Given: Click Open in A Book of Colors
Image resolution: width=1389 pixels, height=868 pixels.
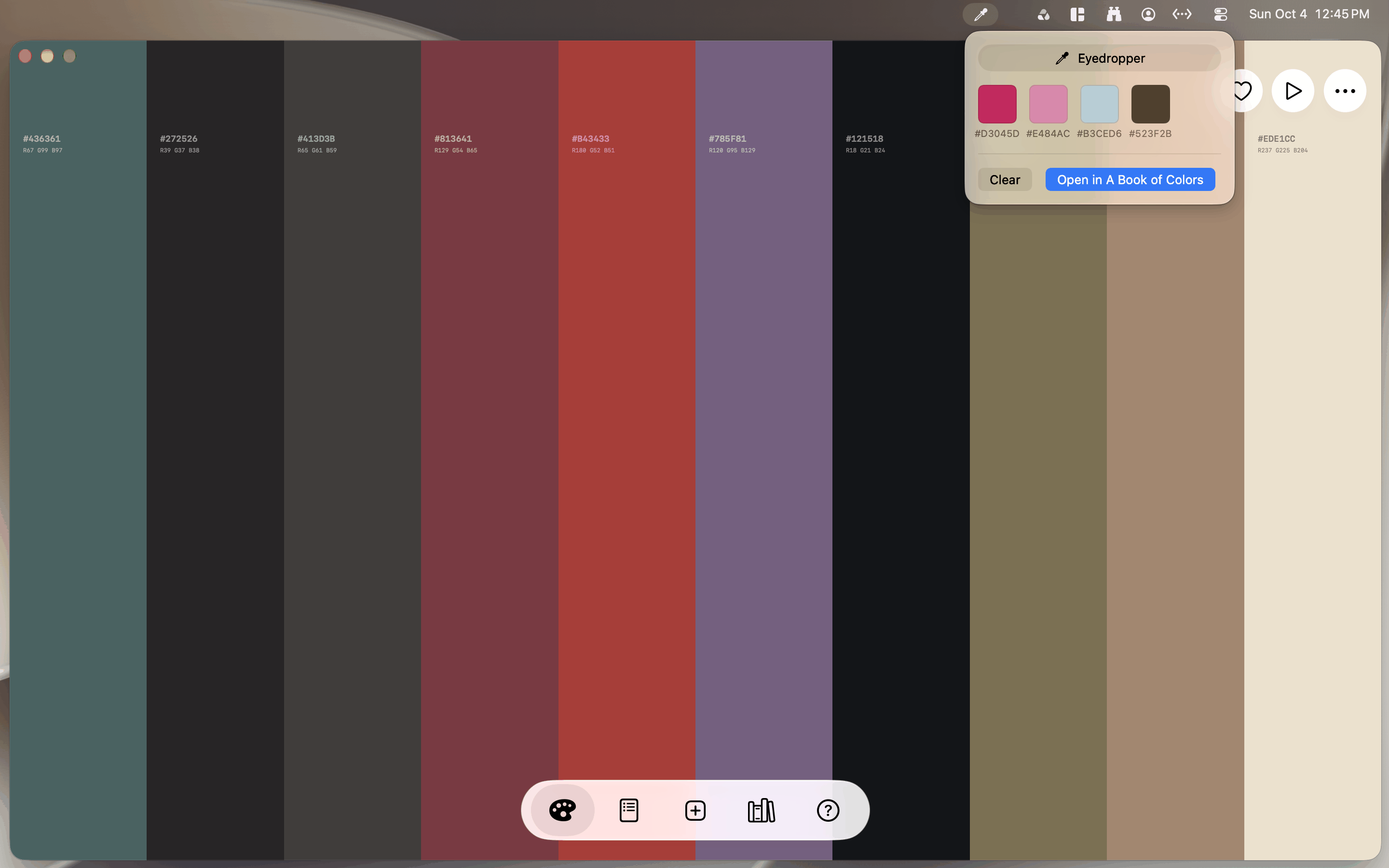Looking at the screenshot, I should pos(1130,180).
